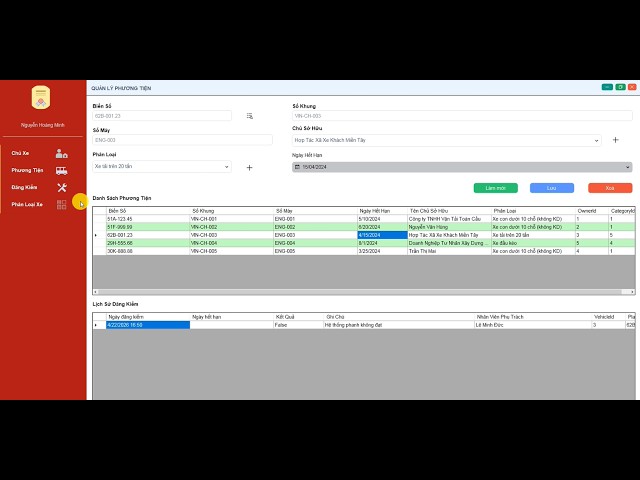The image size is (640, 480).
Task: Sort by Số Máy vehicle column header
Action: pos(315,211)
